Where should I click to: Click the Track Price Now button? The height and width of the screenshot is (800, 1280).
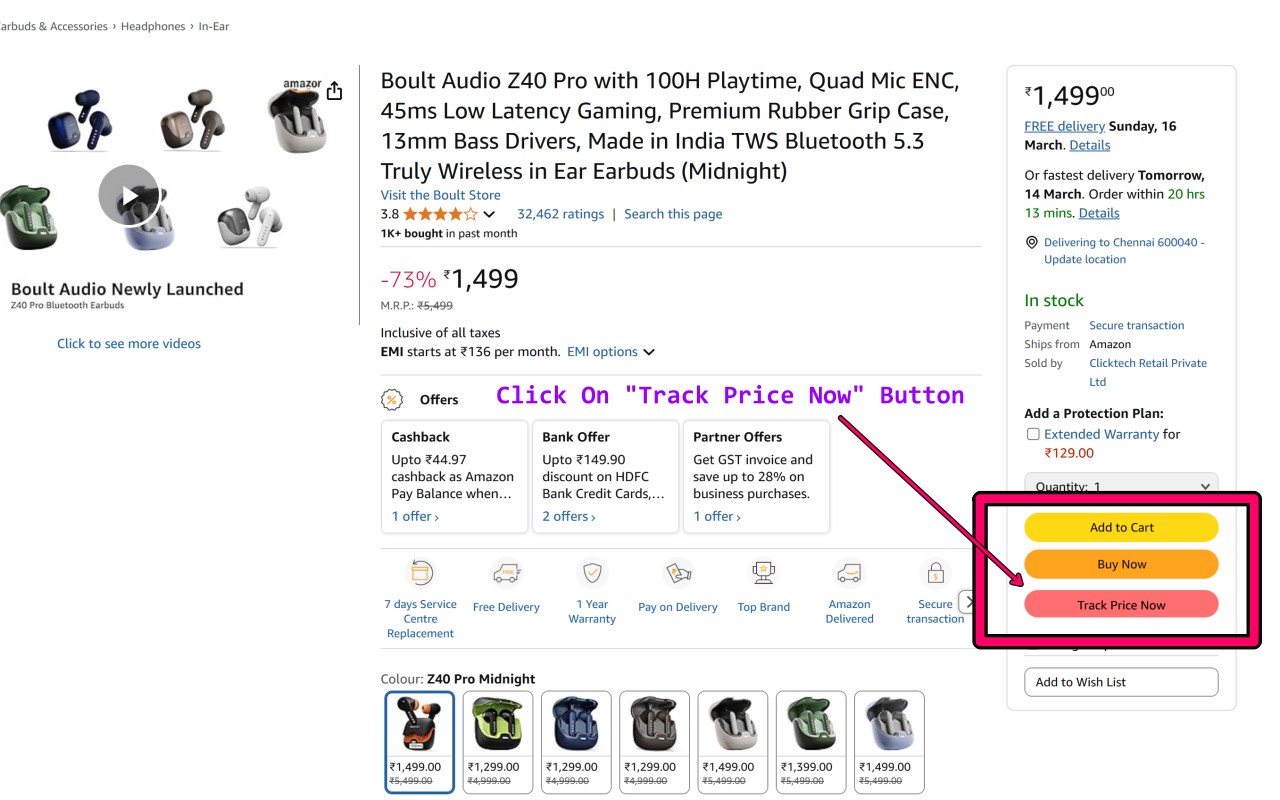pos(1121,605)
